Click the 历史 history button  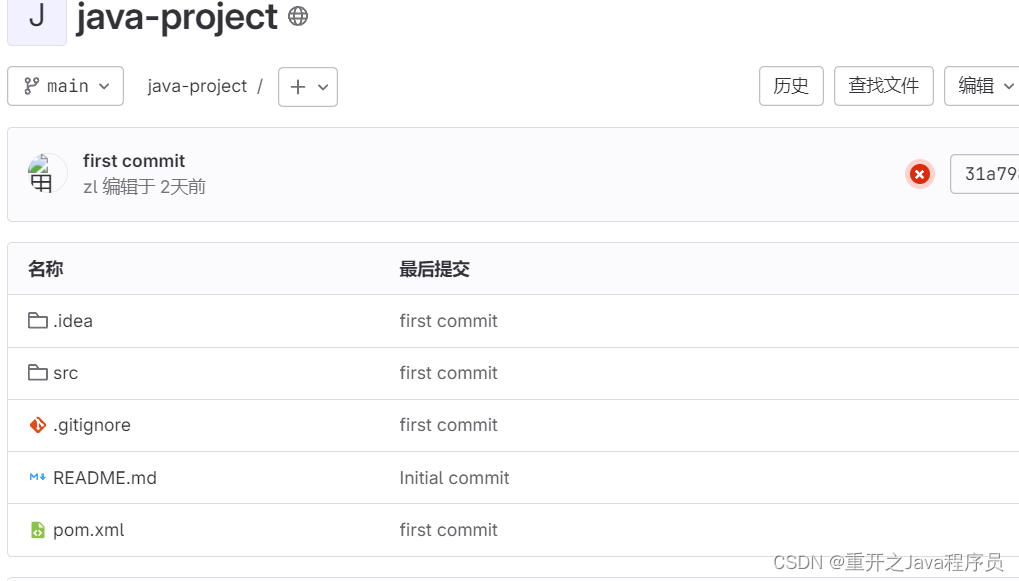[x=791, y=86]
